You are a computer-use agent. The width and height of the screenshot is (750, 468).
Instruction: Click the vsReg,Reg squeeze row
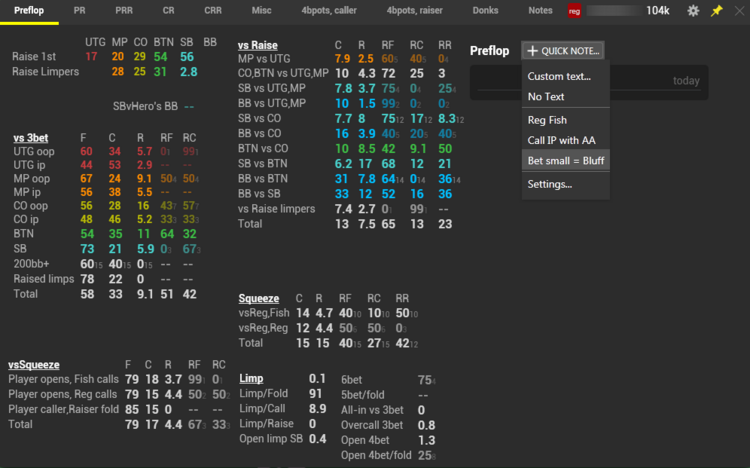coord(263,328)
